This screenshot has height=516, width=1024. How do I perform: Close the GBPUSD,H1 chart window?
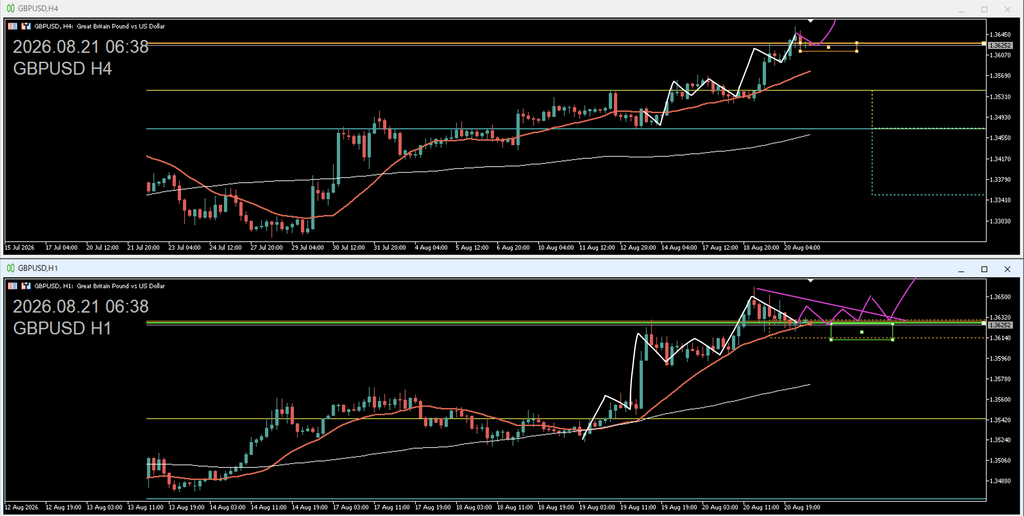[x=1007, y=269]
